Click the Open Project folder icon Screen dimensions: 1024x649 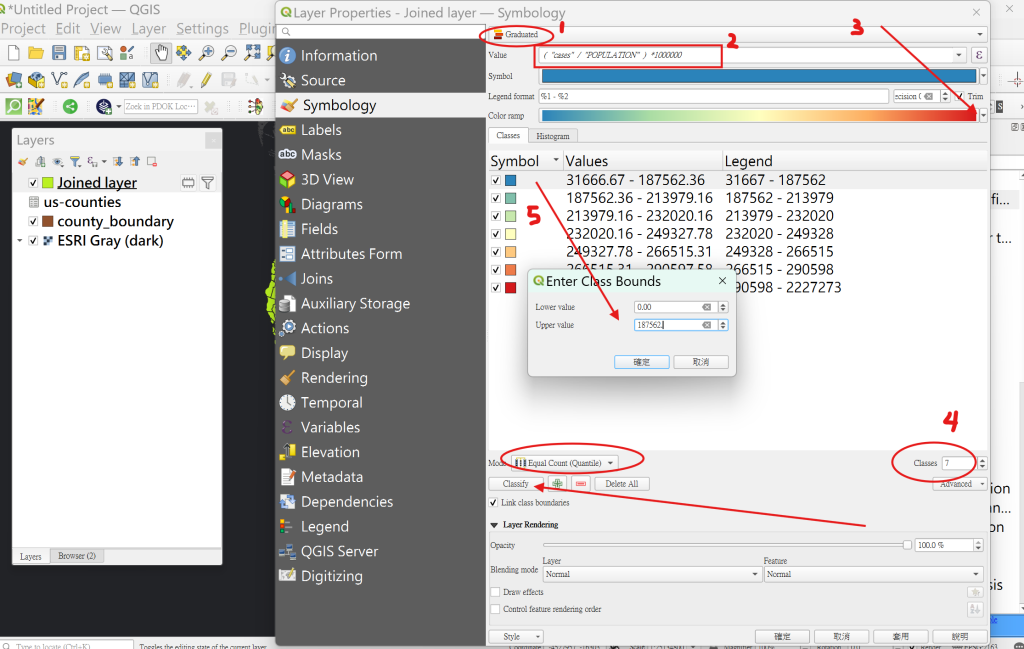(x=36, y=54)
